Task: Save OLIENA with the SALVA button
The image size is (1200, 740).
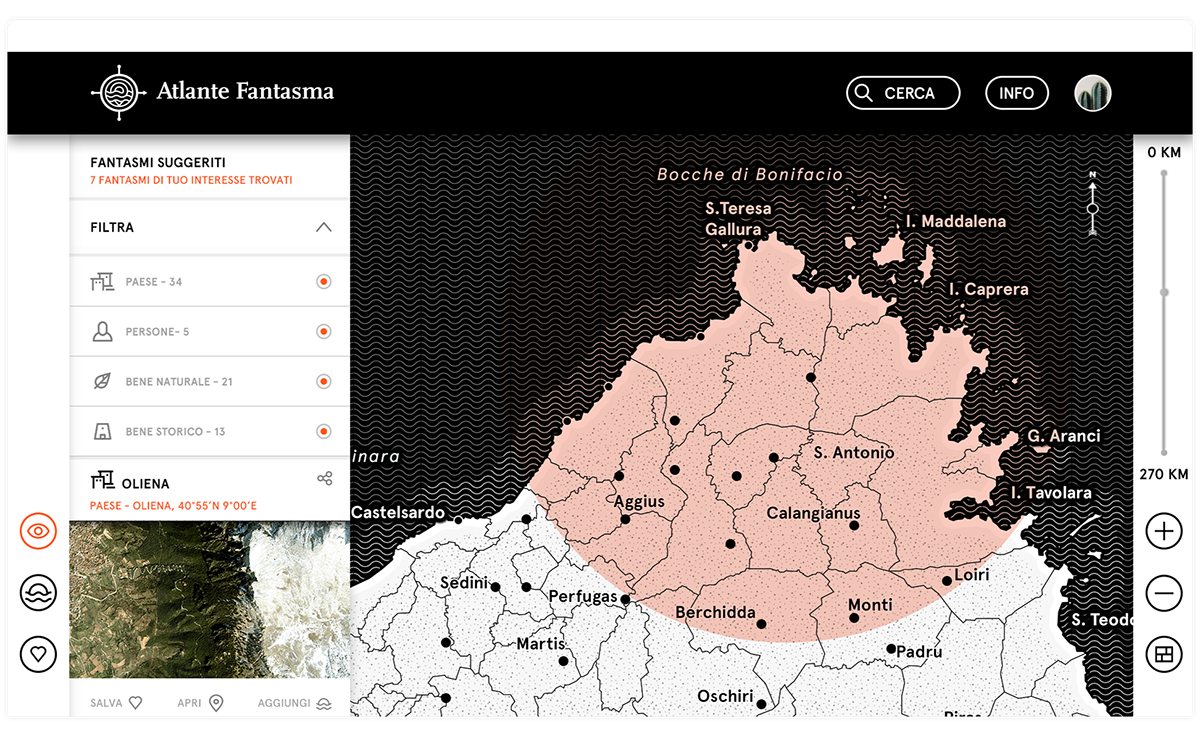Action: pyautogui.click(x=116, y=703)
